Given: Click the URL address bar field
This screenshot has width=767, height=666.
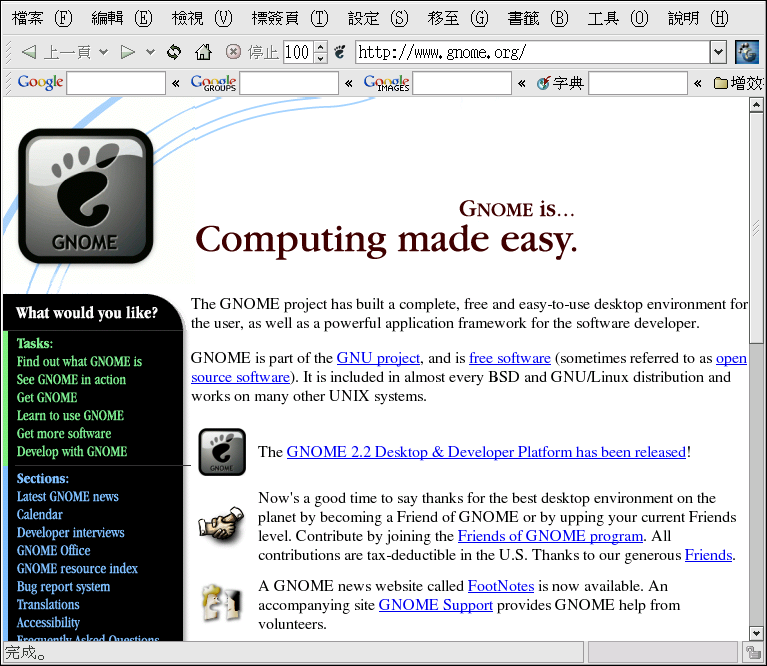Looking at the screenshot, I should (x=532, y=52).
